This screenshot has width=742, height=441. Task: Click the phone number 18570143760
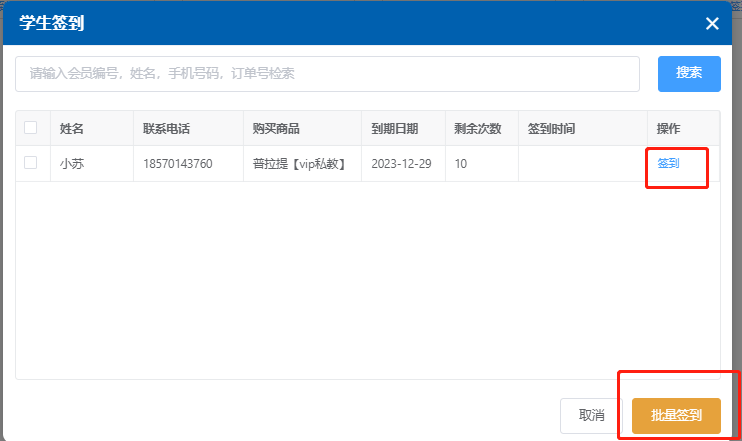coord(177,164)
